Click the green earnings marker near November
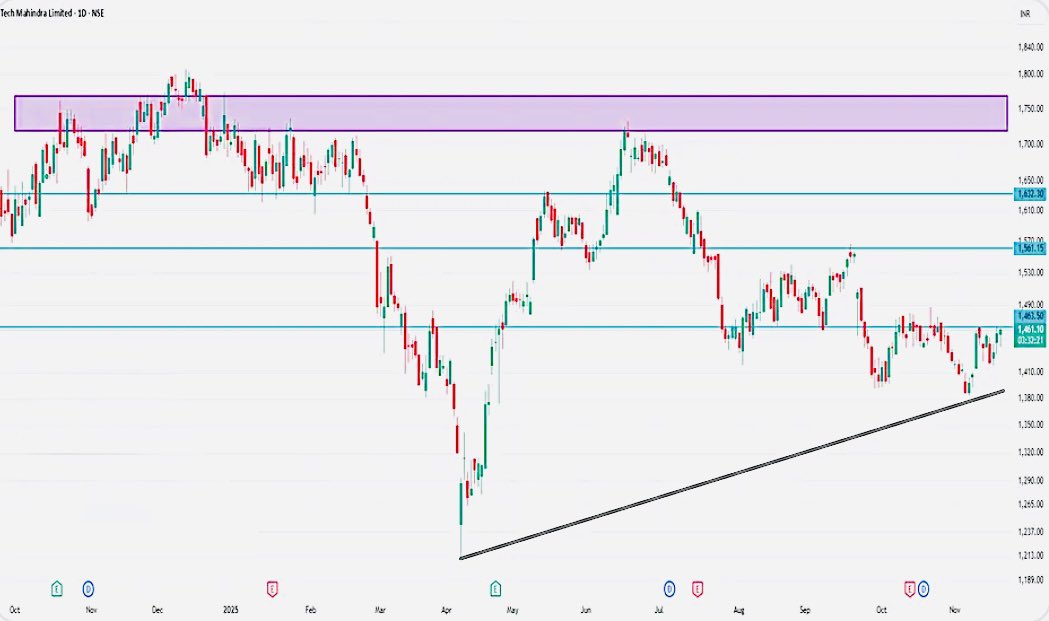 [57, 589]
